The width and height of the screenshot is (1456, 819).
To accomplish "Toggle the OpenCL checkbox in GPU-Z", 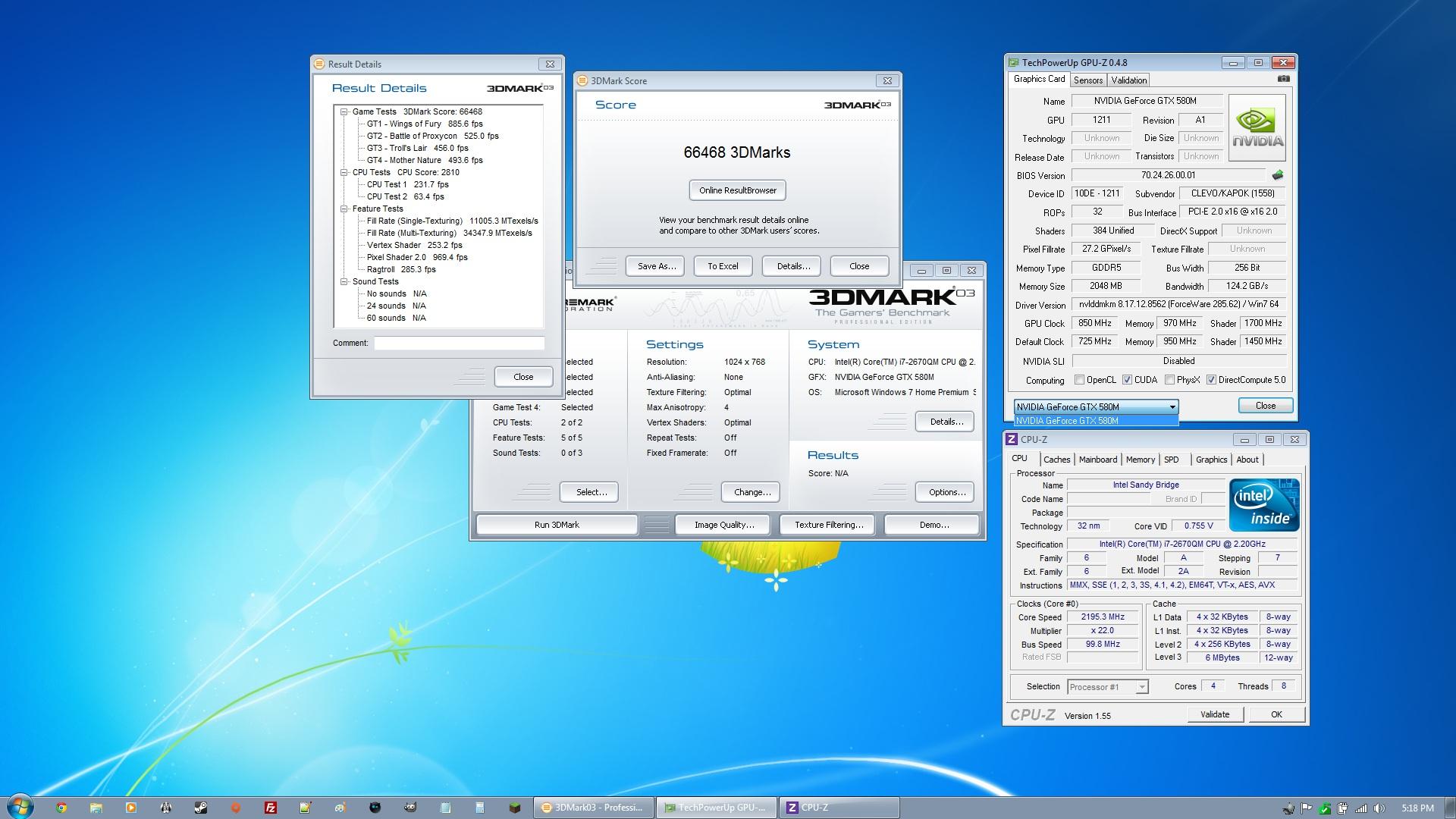I will pos(1080,380).
